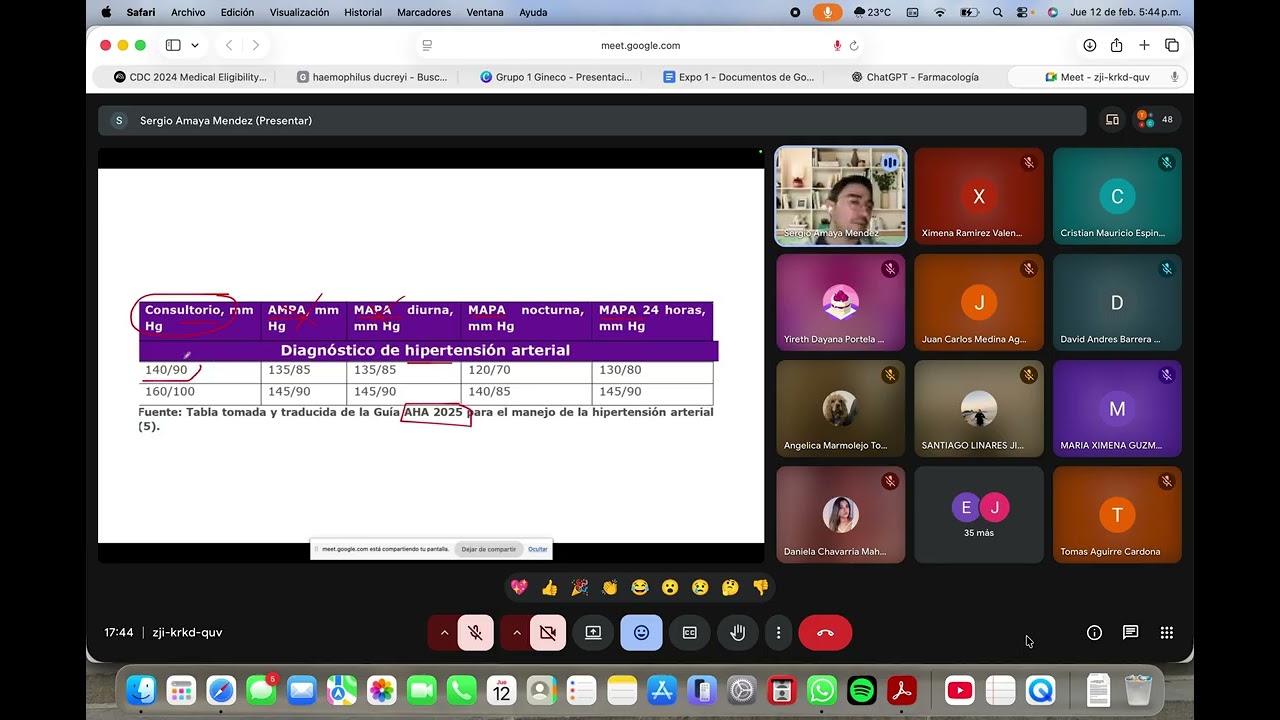This screenshot has width=1280, height=720.
Task: Share your screen with the present button
Action: pyautogui.click(x=593, y=633)
